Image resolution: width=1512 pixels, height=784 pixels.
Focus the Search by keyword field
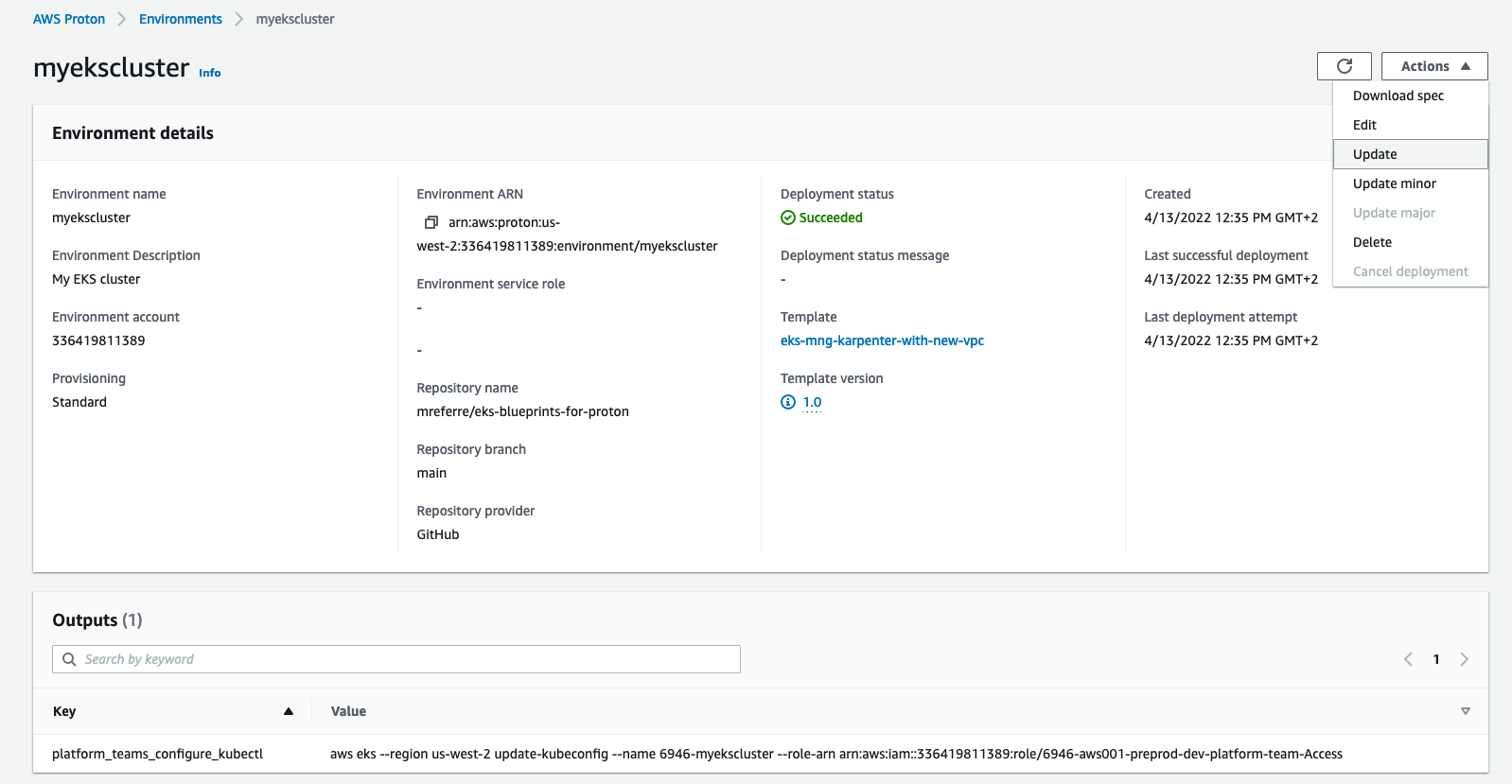tap(396, 659)
